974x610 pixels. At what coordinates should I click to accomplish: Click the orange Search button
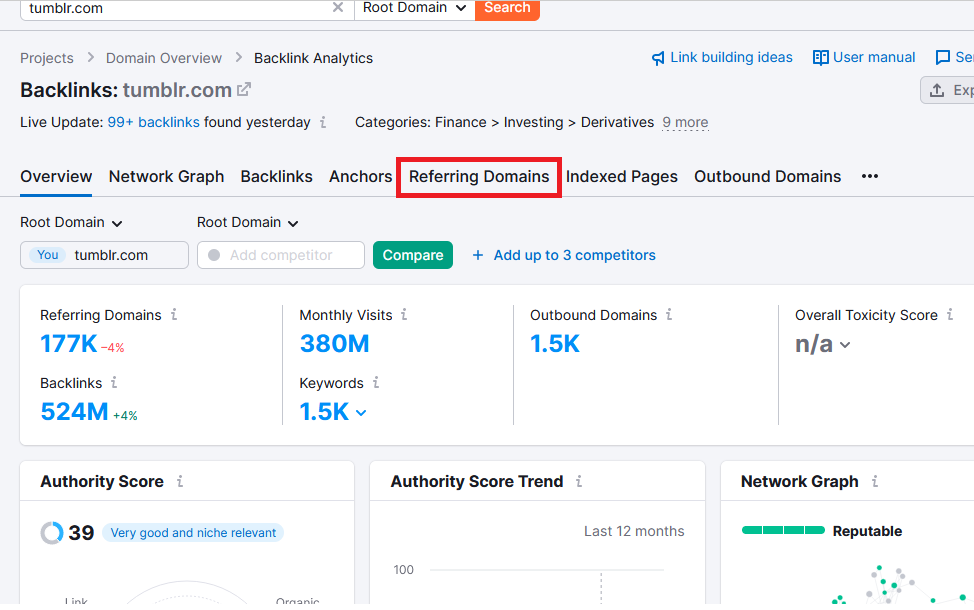click(x=507, y=8)
